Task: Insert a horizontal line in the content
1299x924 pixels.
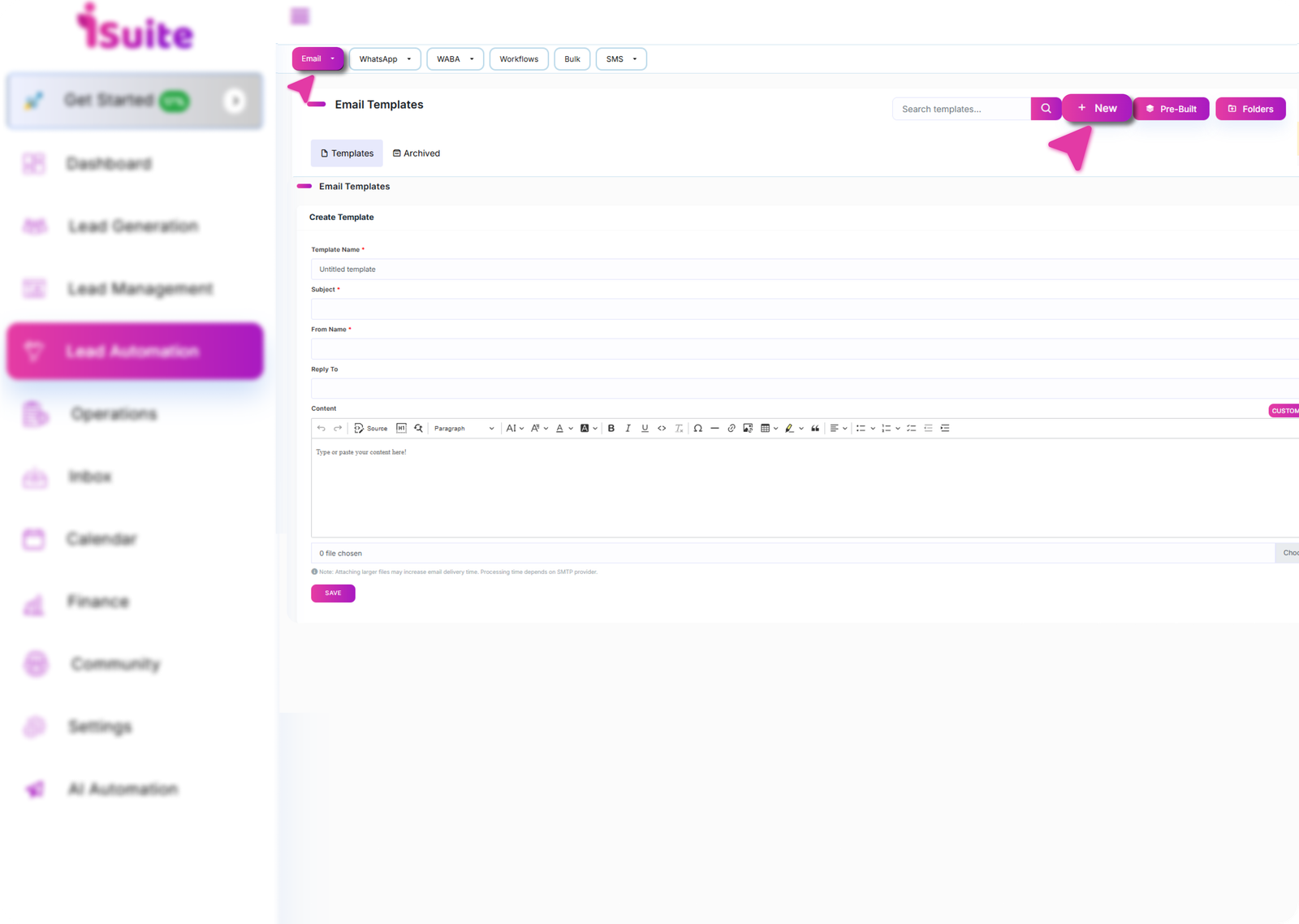Action: tap(714, 428)
